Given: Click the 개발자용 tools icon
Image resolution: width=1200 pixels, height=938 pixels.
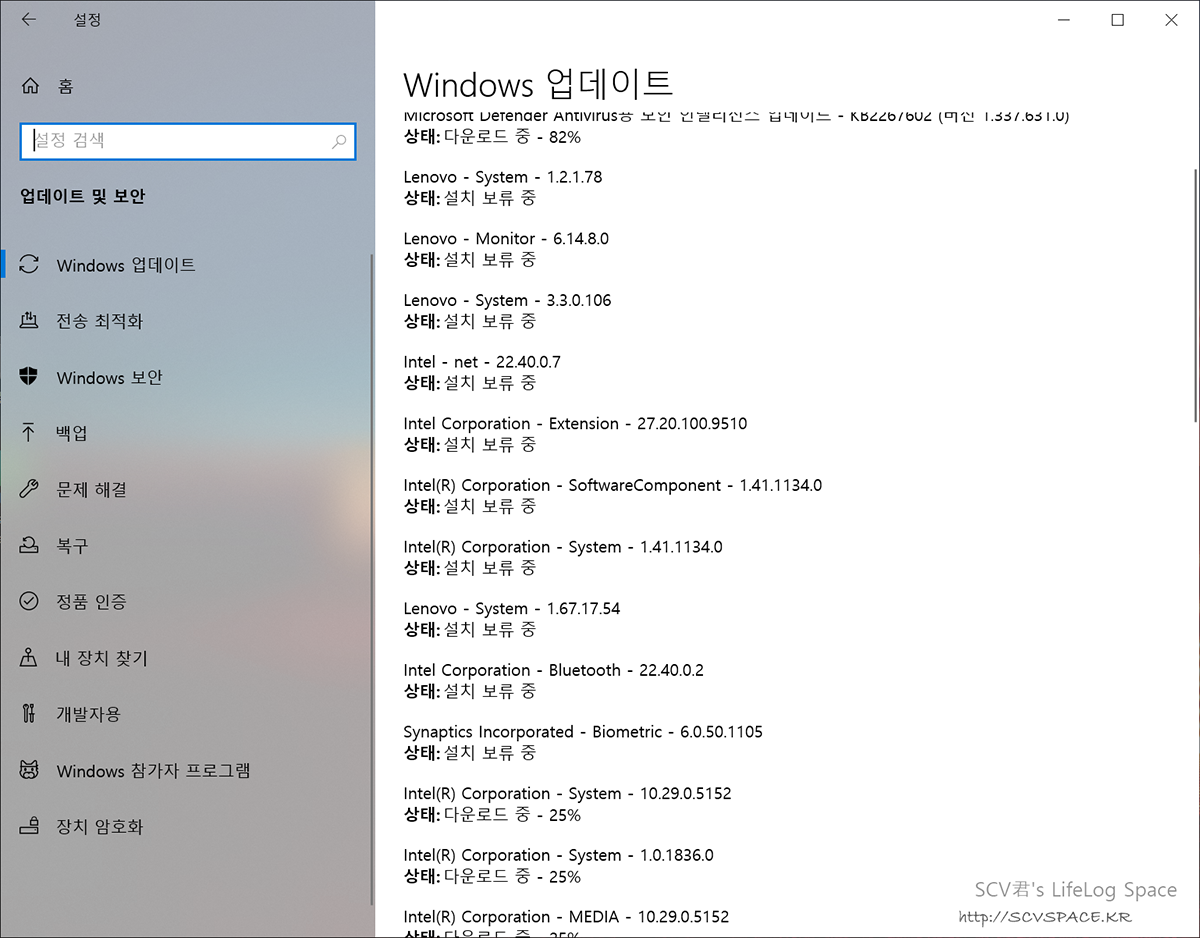Looking at the screenshot, I should tap(30, 714).
